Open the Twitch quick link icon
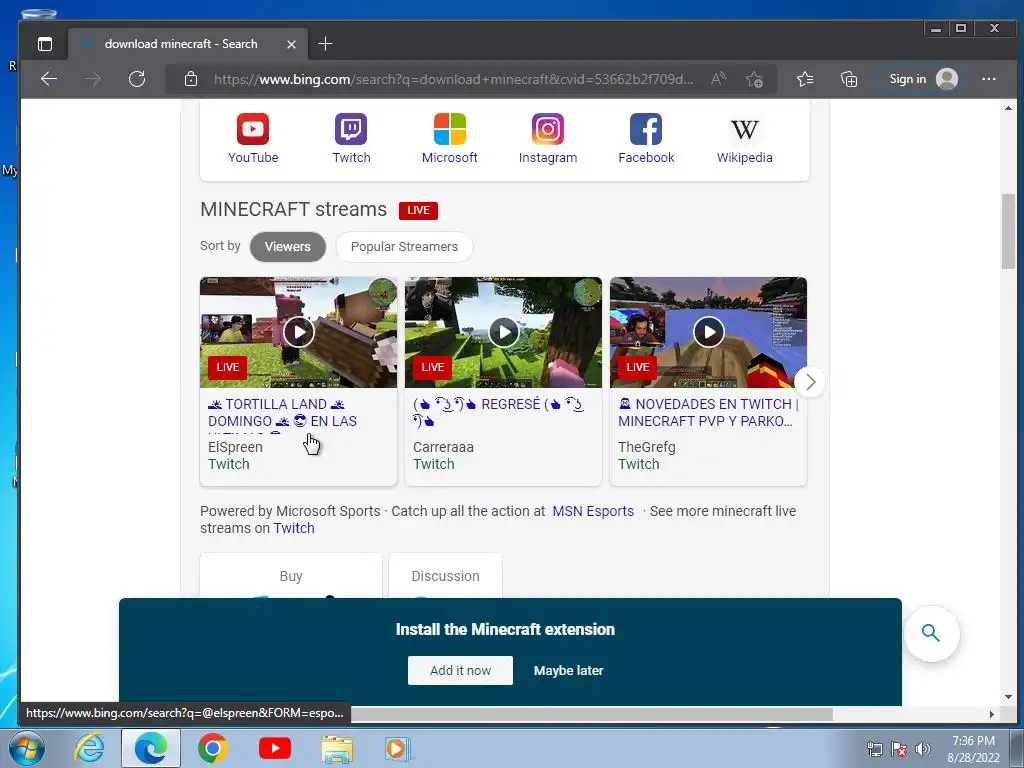This screenshot has height=768, width=1024. (x=351, y=129)
